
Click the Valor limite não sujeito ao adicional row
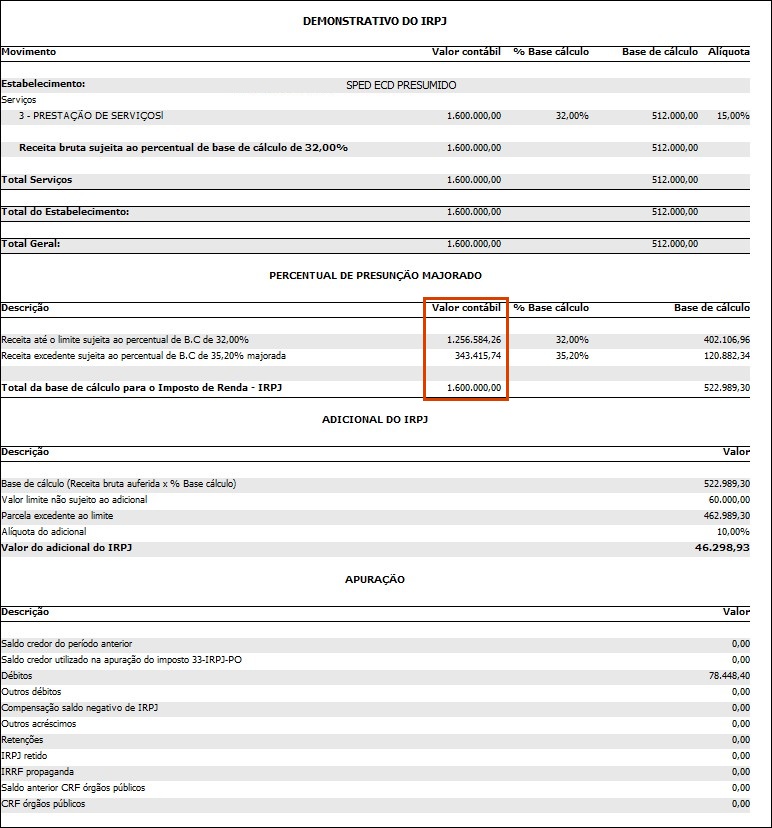(x=375, y=500)
